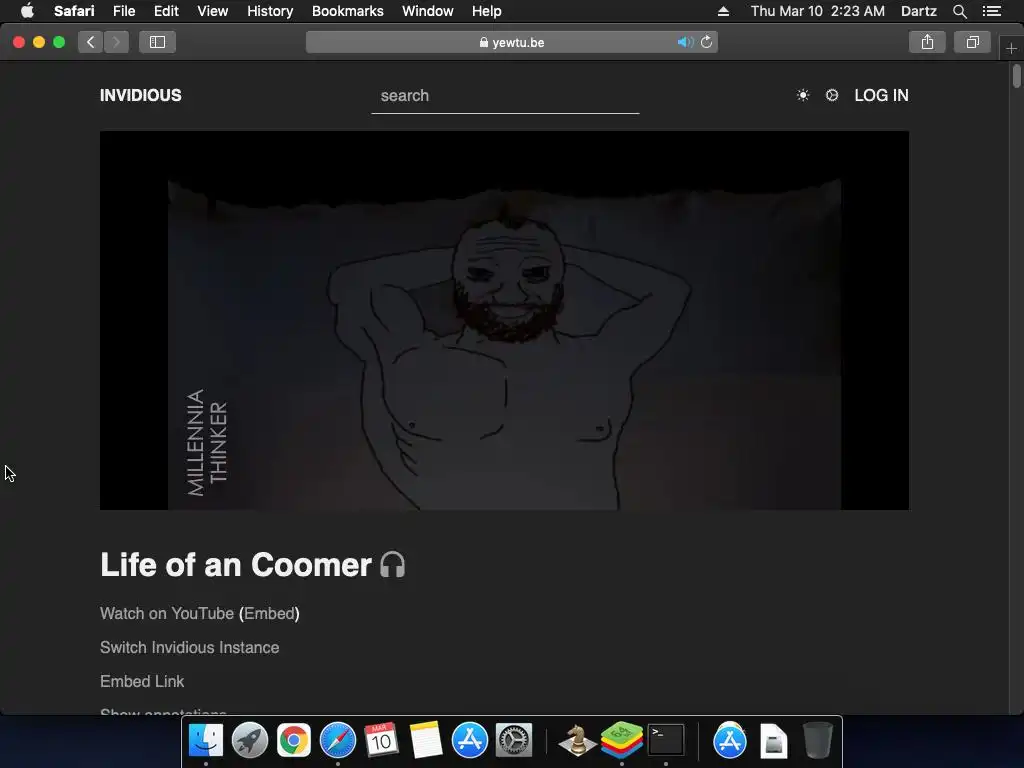
Task: Open the date and time in menu bar
Action: pyautogui.click(x=818, y=11)
